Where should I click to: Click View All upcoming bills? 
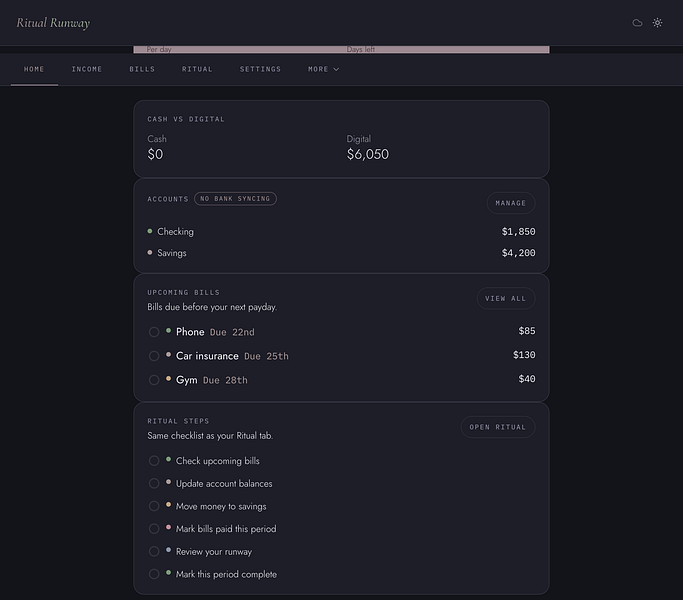[x=505, y=298]
